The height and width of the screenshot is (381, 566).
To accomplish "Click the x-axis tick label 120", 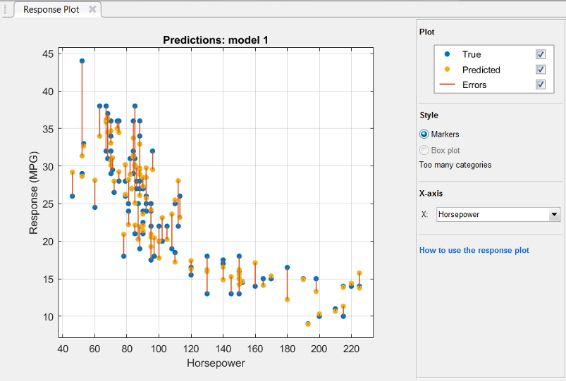I will (x=191, y=349).
